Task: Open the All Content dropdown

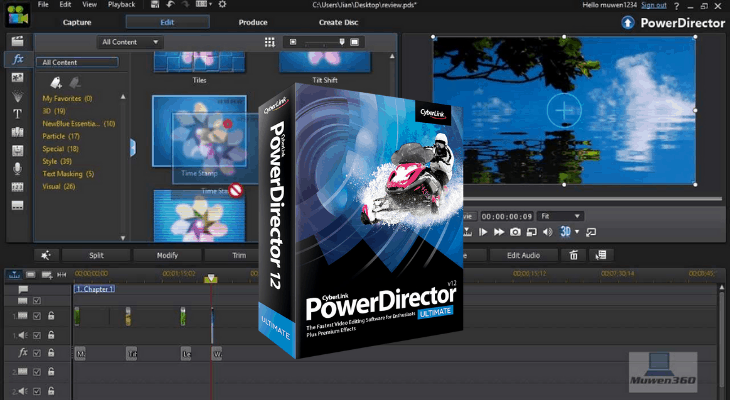Action: click(130, 42)
